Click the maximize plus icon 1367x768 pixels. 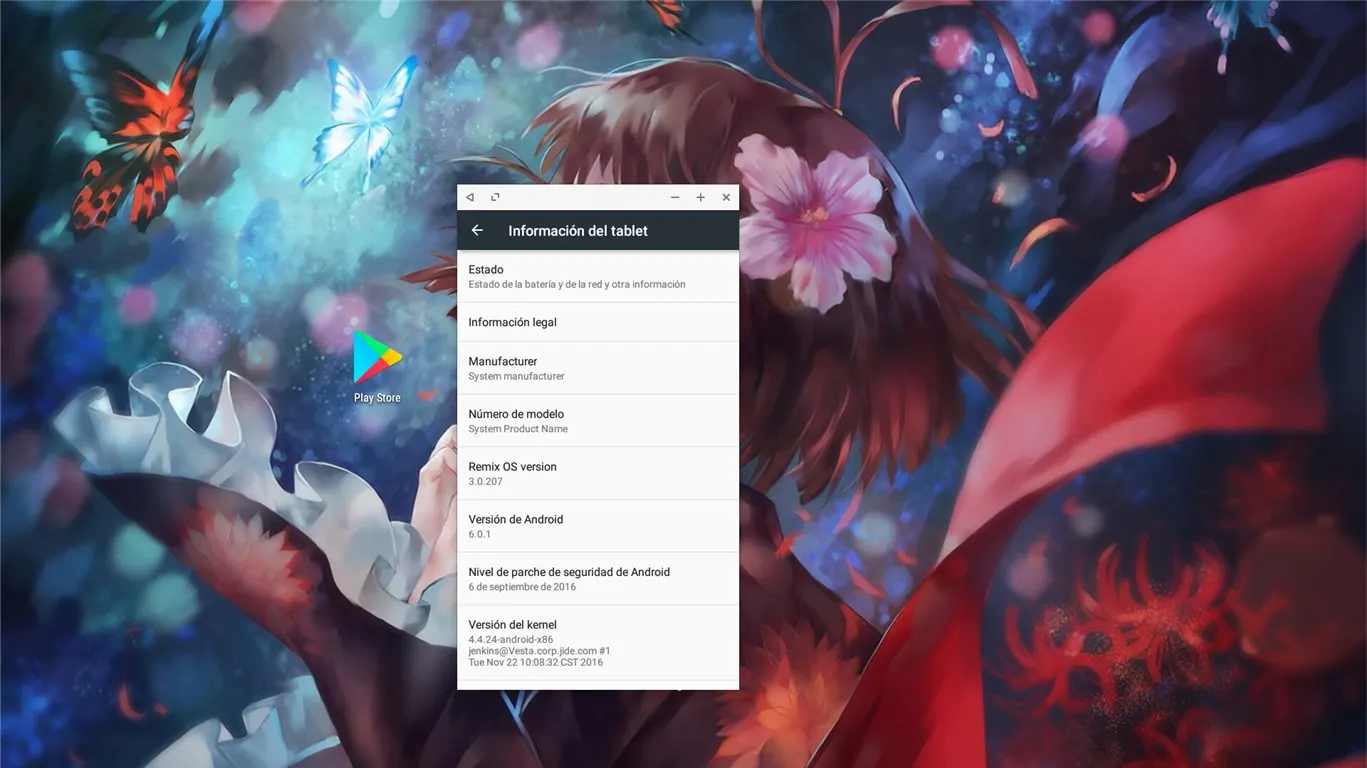700,197
